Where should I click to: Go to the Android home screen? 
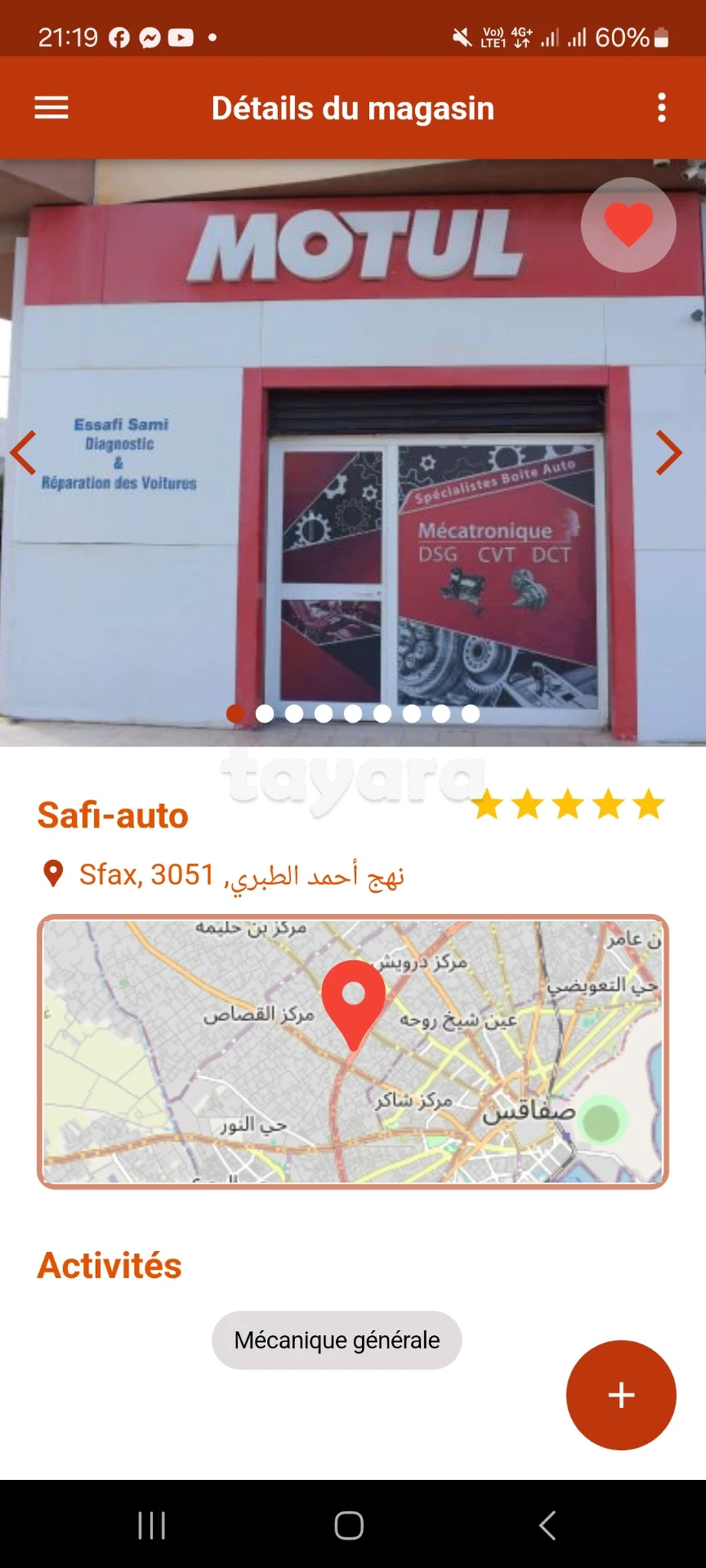pos(349,1525)
